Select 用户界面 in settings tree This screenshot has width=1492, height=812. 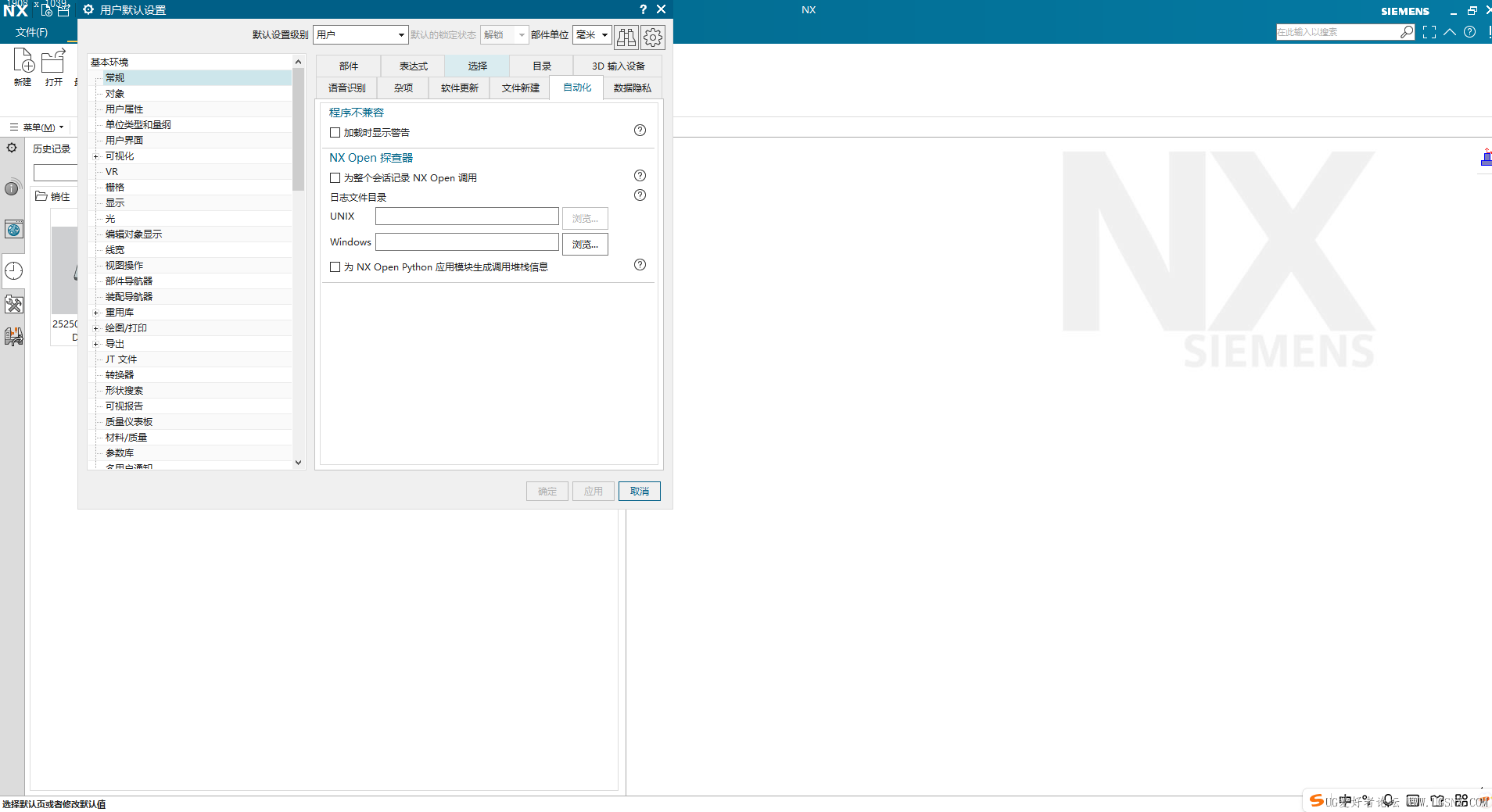(124, 141)
